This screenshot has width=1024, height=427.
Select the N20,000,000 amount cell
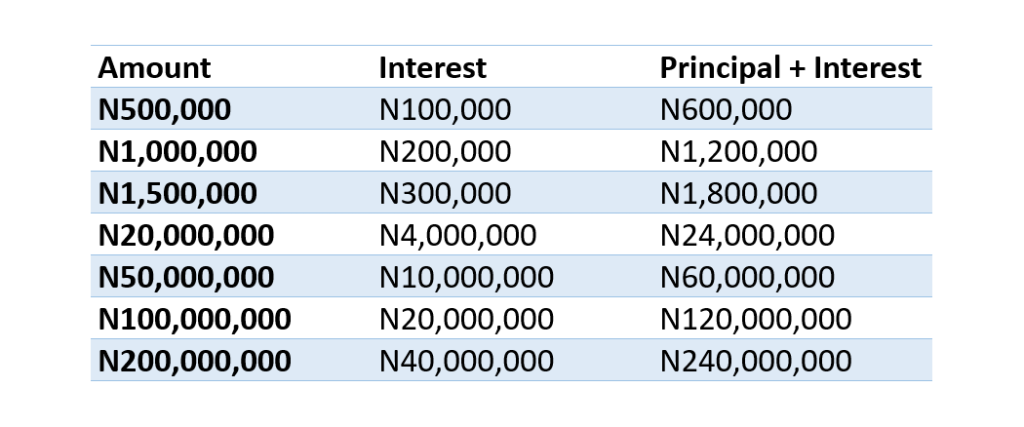pyautogui.click(x=186, y=236)
